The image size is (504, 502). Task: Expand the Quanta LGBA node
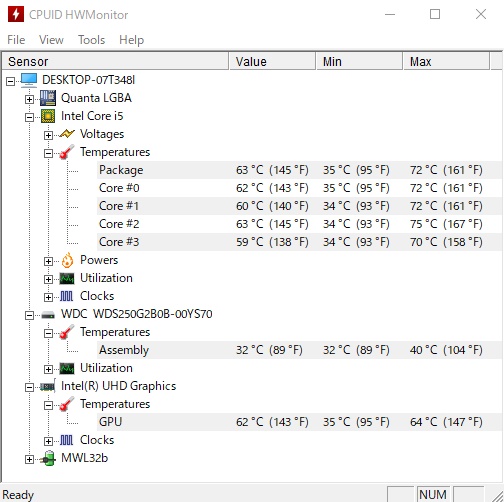[29, 99]
